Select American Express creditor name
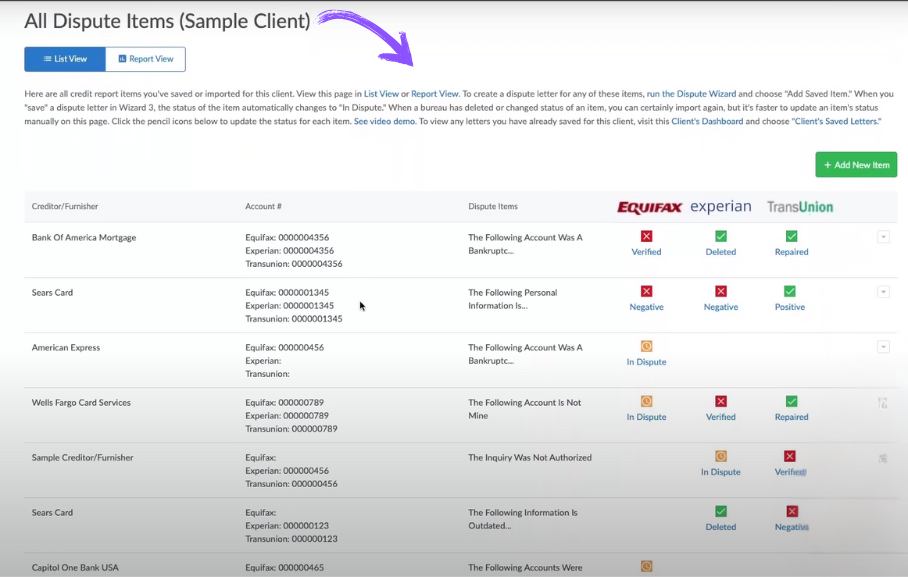 point(66,348)
